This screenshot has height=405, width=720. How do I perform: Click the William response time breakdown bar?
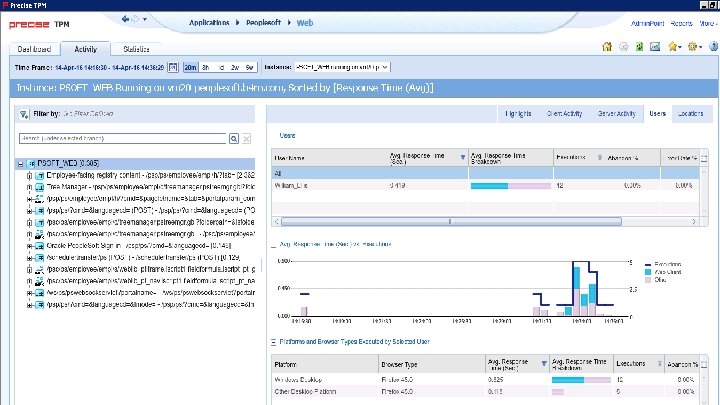coord(511,186)
